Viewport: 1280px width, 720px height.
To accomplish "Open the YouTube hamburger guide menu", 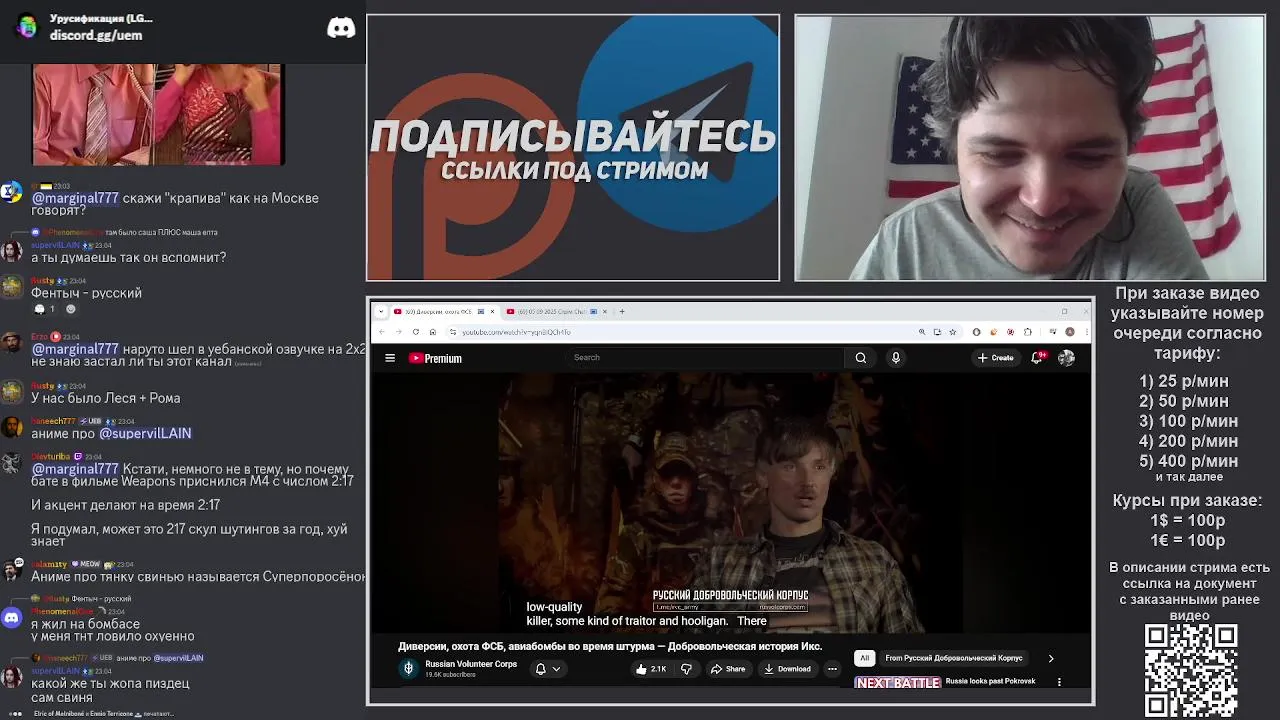I will (x=390, y=358).
